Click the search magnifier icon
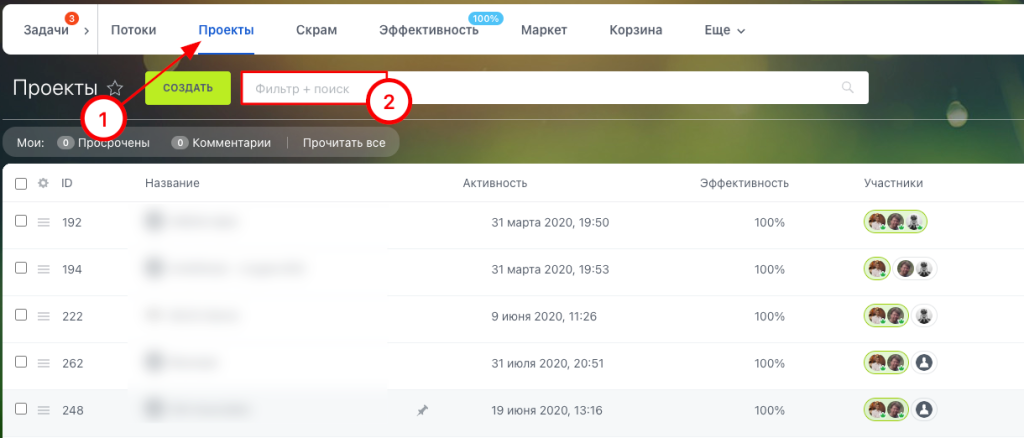 point(848,87)
